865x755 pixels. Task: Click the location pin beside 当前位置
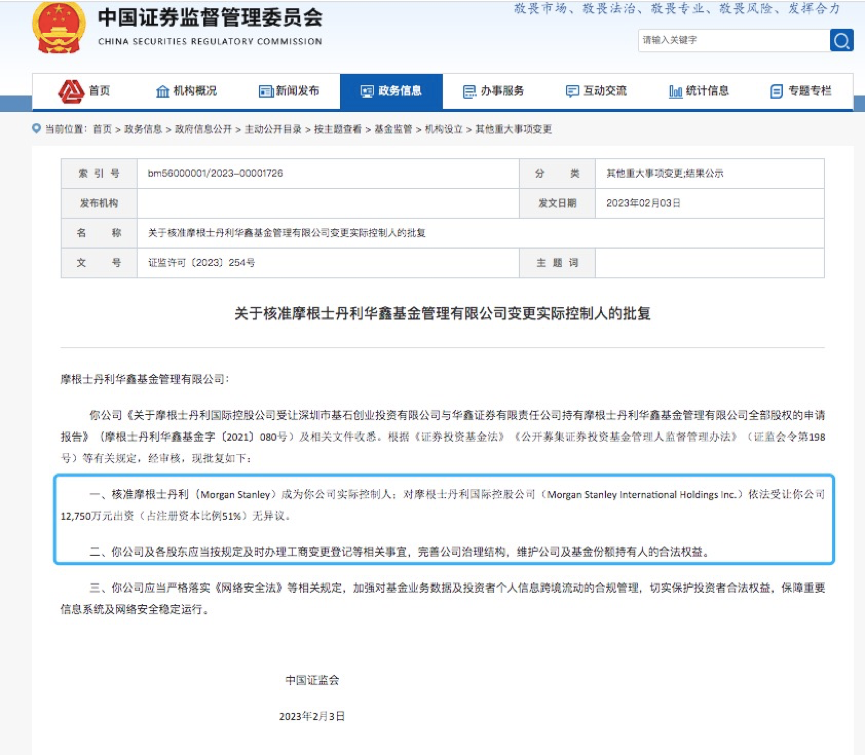[37, 129]
